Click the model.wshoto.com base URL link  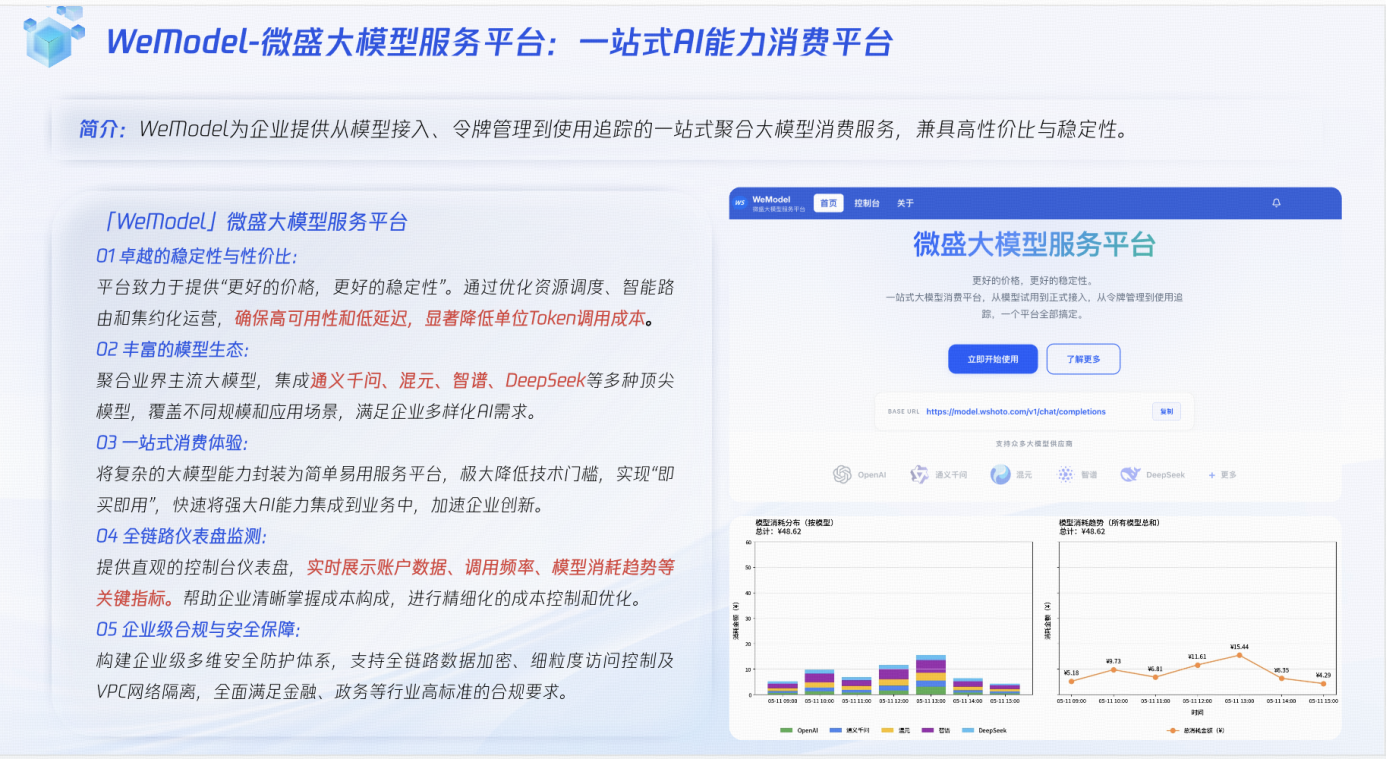click(x=1016, y=411)
